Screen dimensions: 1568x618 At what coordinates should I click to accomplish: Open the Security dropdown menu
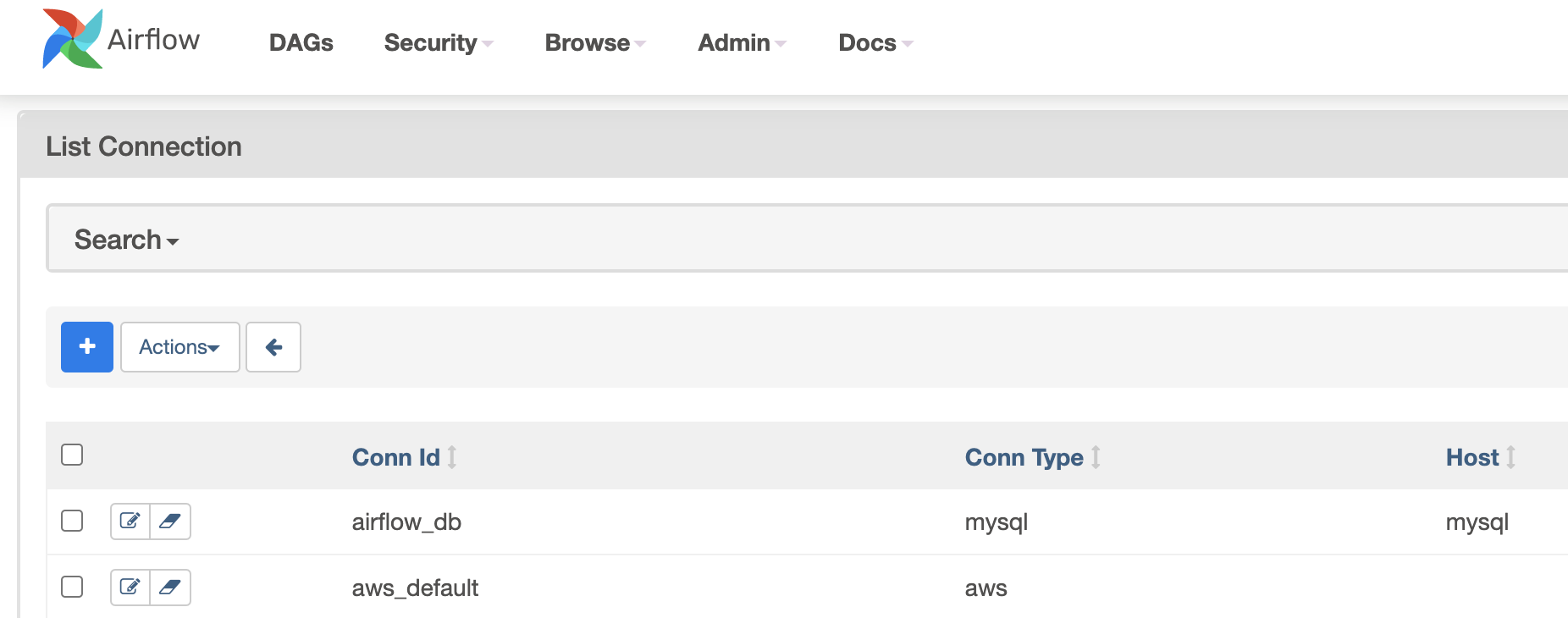tap(438, 43)
